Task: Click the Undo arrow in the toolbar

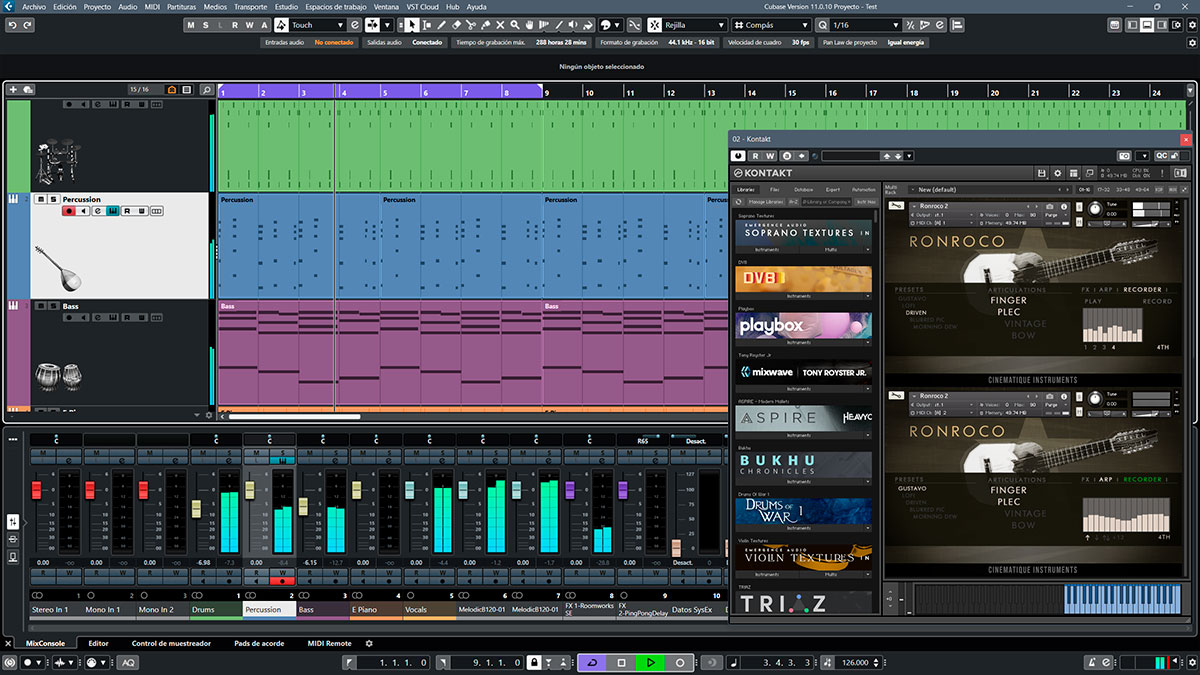Action: 11,25
